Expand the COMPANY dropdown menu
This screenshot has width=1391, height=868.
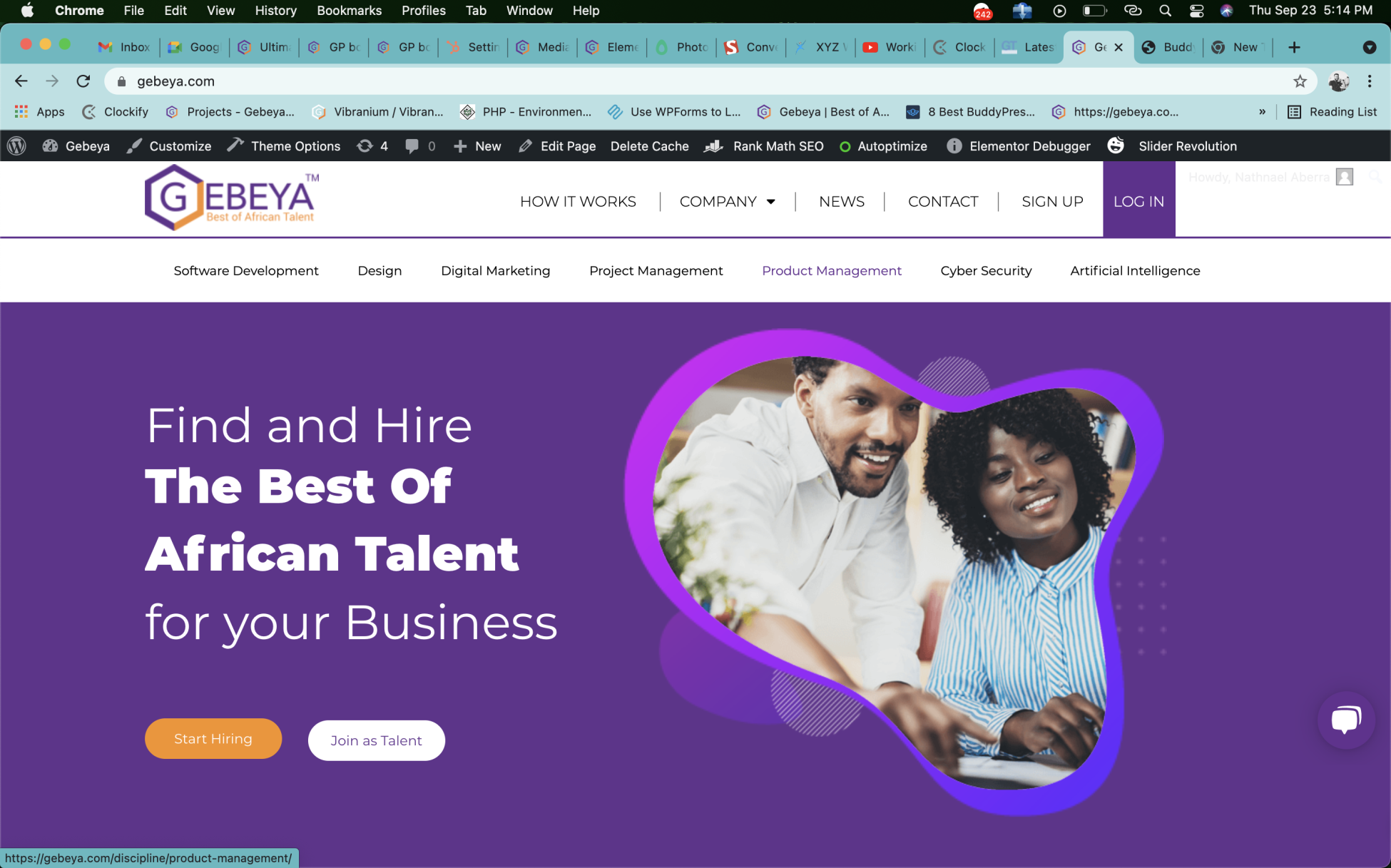click(727, 202)
